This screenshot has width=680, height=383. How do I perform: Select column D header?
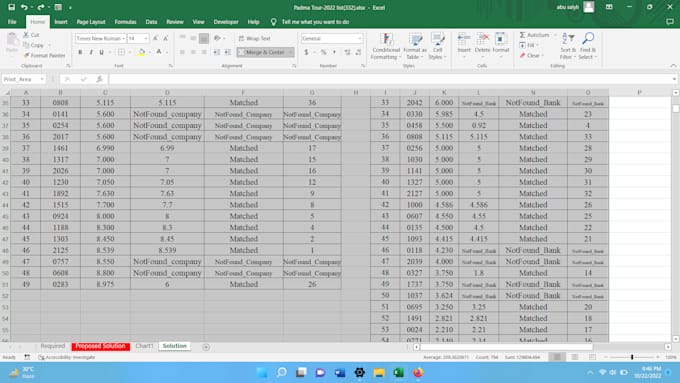pos(167,92)
